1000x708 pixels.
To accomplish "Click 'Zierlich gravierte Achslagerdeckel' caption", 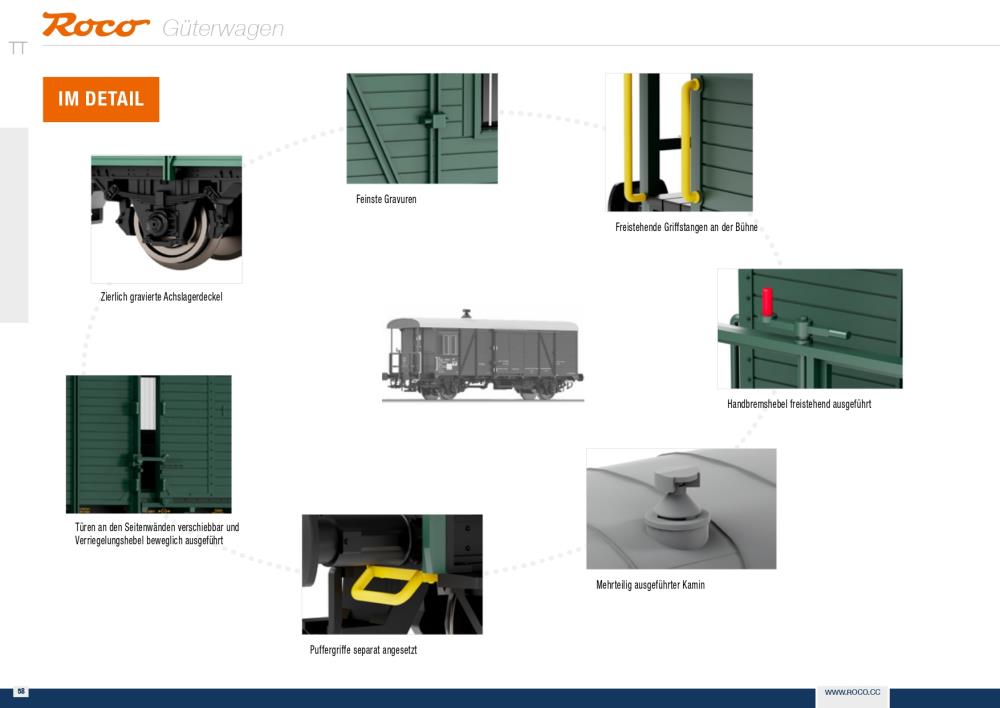I will pos(161,297).
